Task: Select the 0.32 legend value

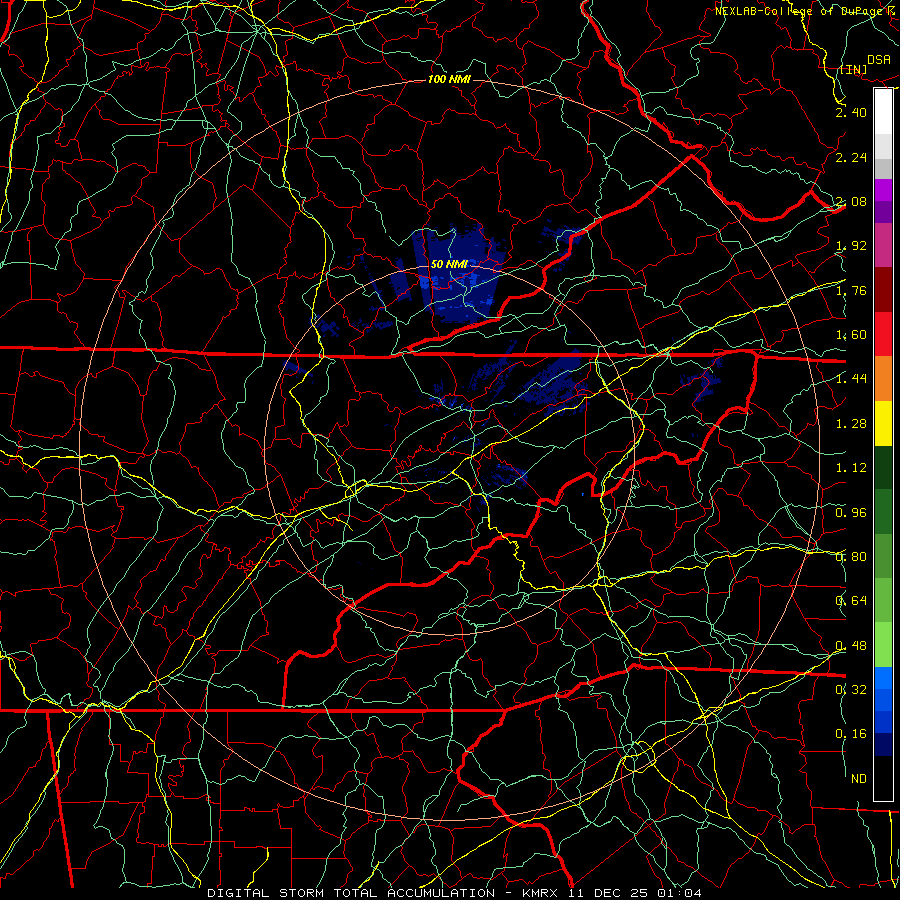Action: point(851,690)
